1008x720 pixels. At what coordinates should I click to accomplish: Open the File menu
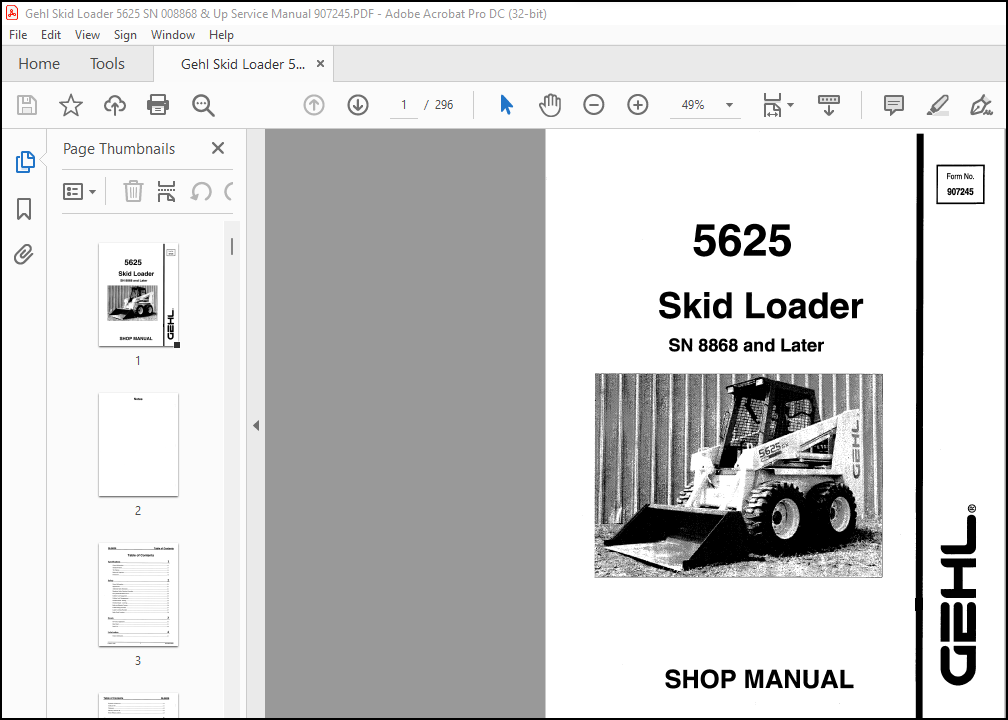pos(18,35)
